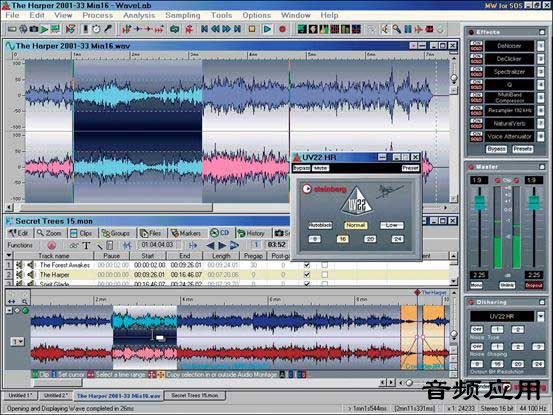Click the red Record transport button

[x=282, y=29]
